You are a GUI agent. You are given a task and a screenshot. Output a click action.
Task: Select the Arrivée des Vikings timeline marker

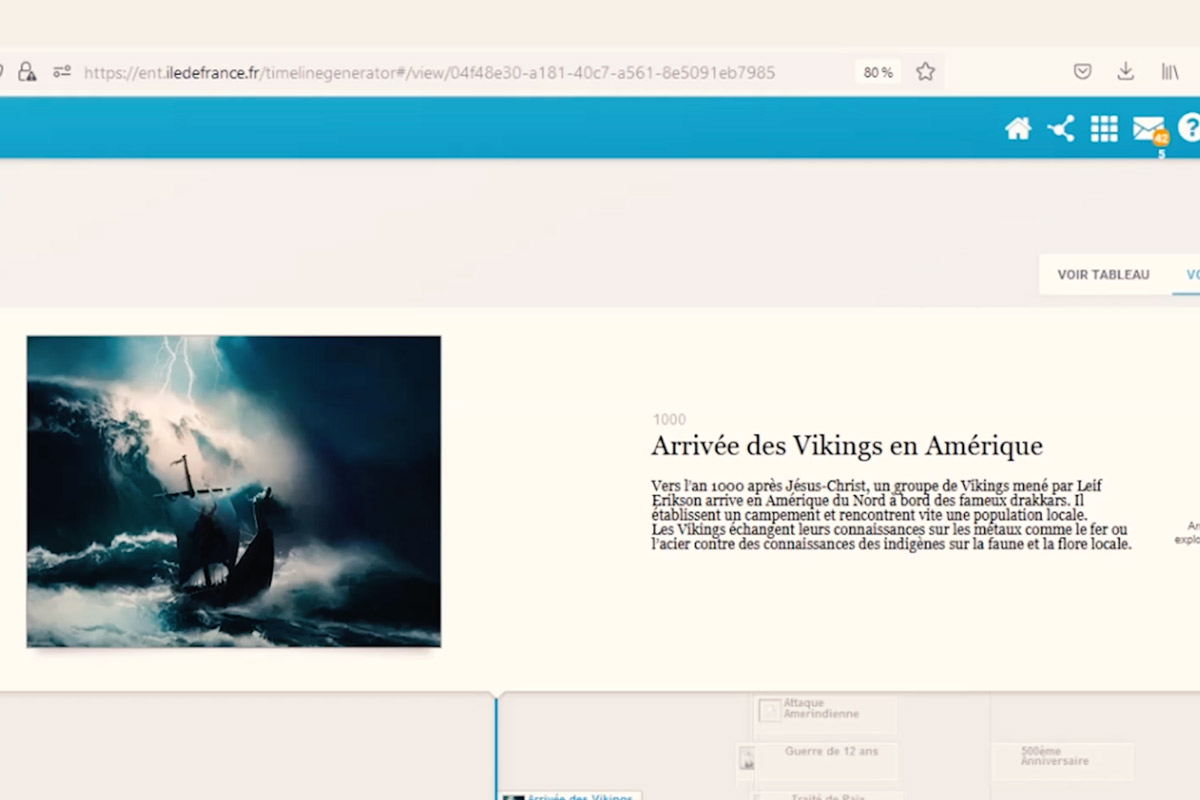(x=570, y=797)
